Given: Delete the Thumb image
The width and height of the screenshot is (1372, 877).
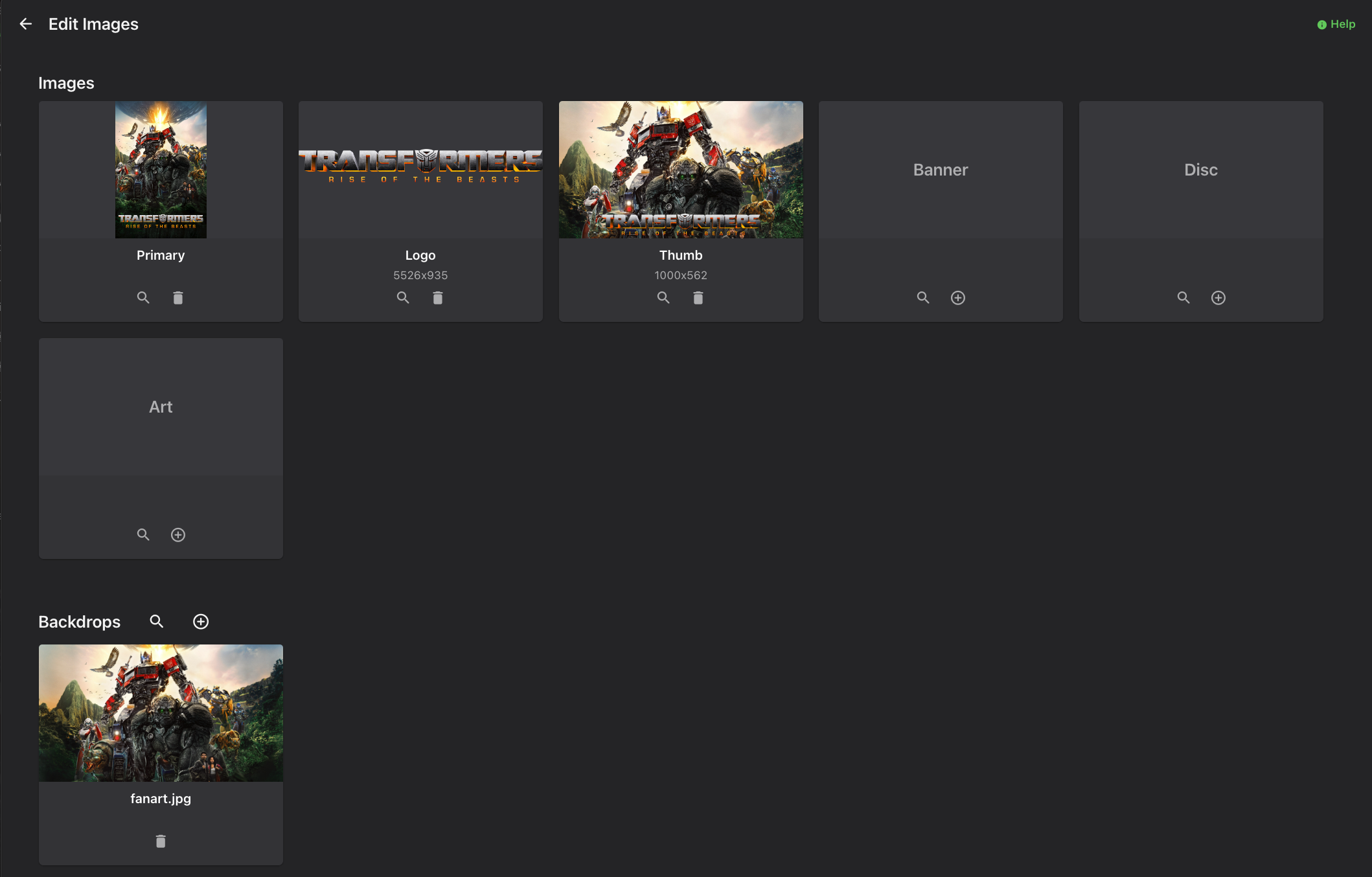Looking at the screenshot, I should click(x=698, y=297).
